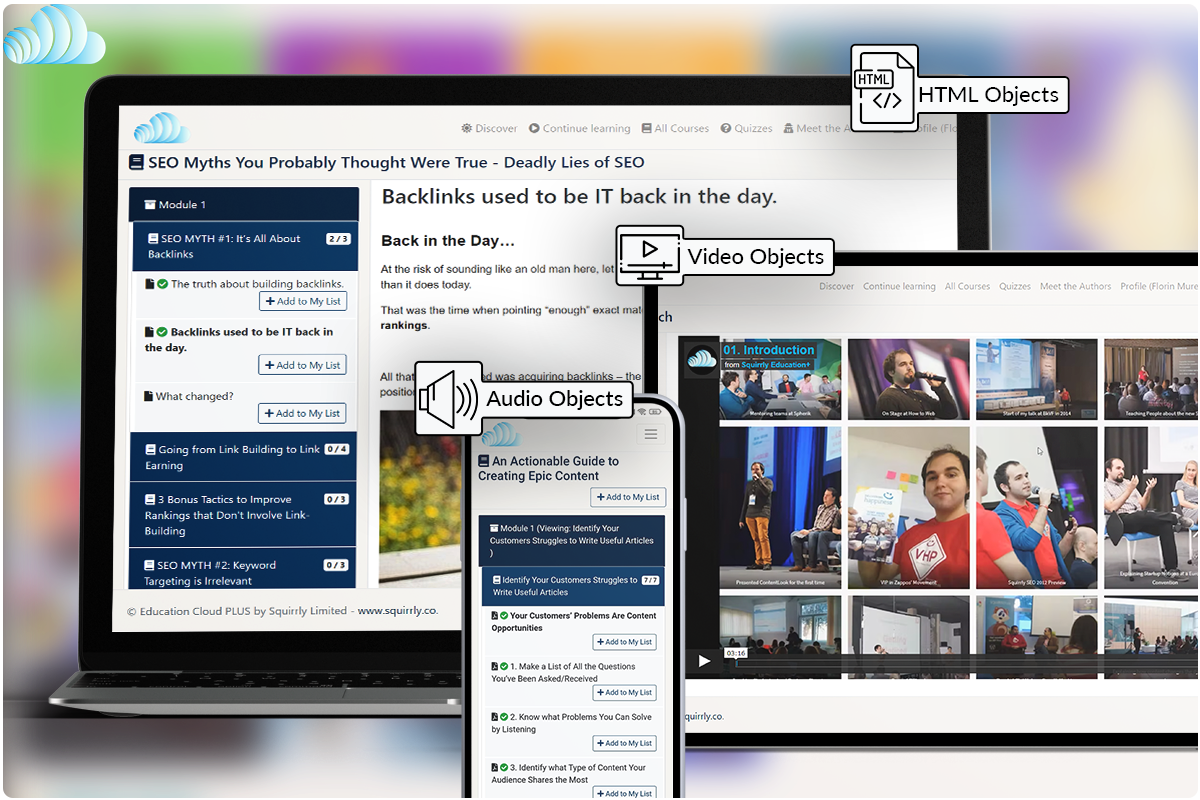Viewport: 1200px width, 800px height.
Task: Add '1. Make a List' lesson to My List
Action: [625, 692]
